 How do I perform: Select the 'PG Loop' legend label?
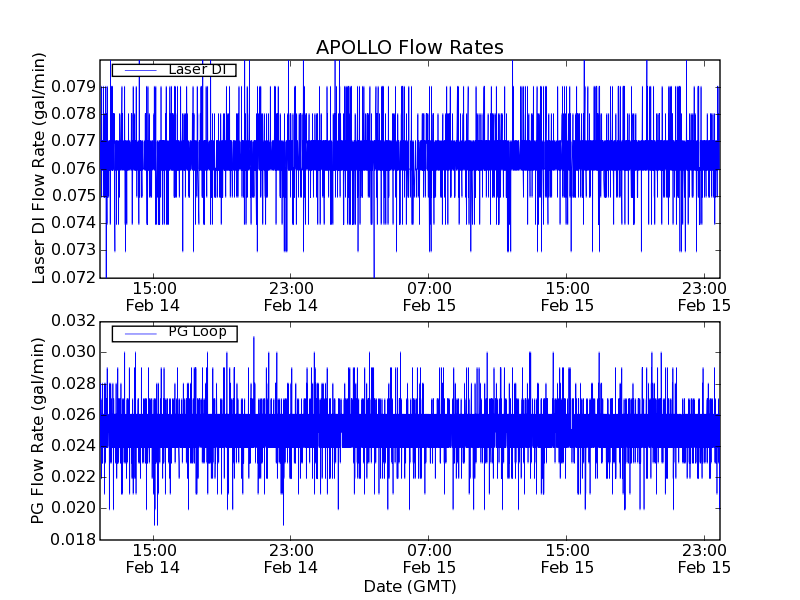197,332
